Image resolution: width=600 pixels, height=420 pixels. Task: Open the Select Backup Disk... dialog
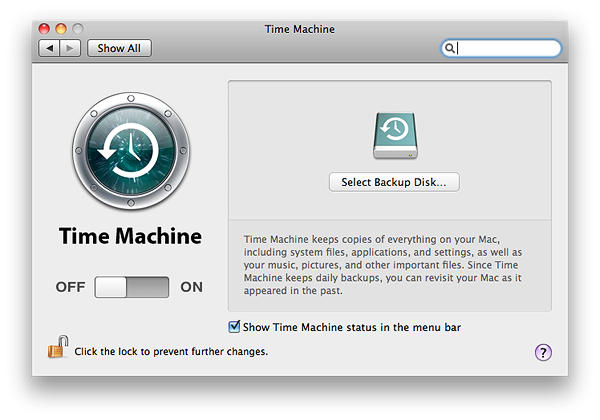(x=393, y=182)
